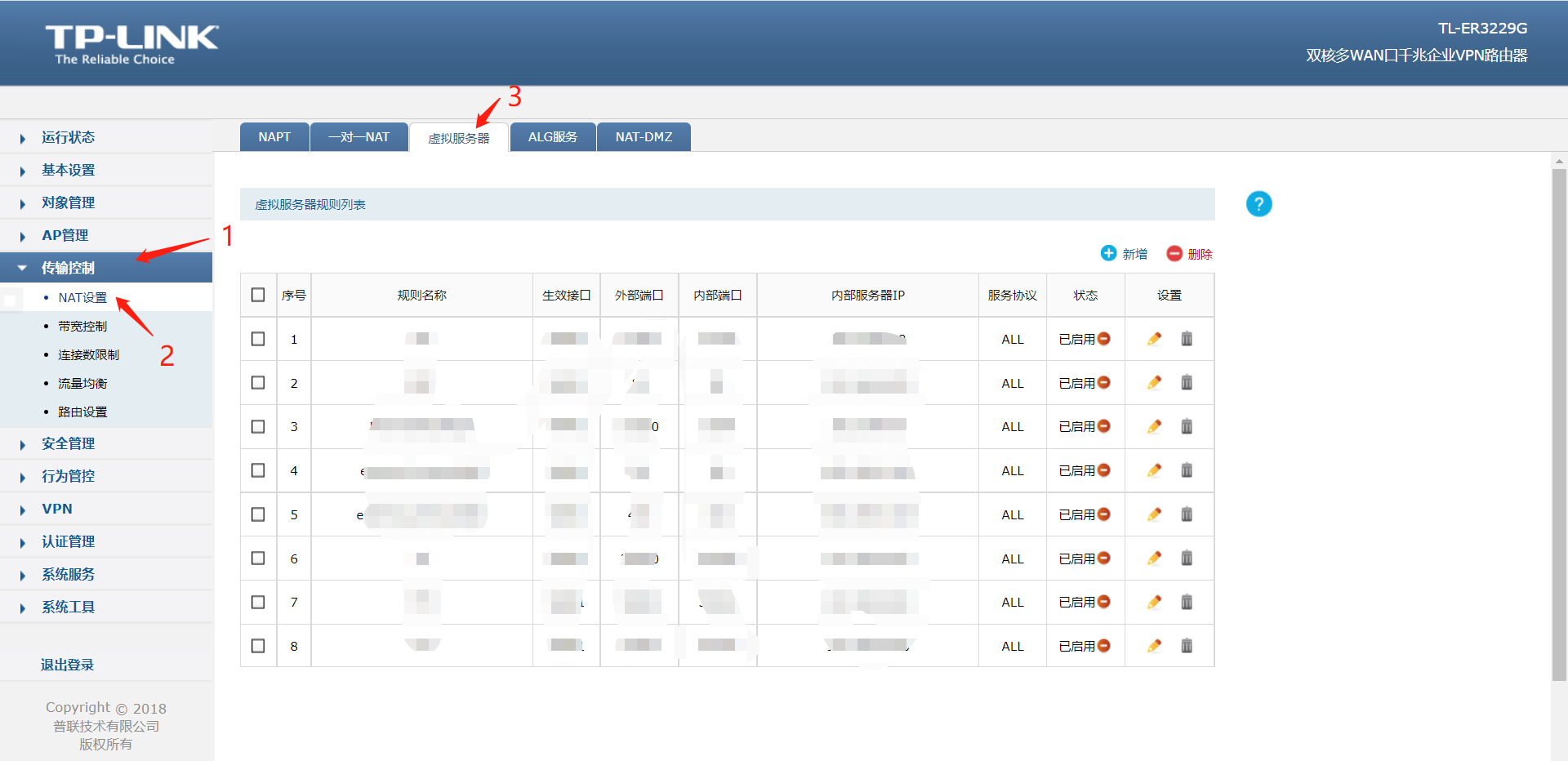The width and height of the screenshot is (1568, 761).
Task: Disable rule 3 via red status icon
Action: pos(1104,426)
